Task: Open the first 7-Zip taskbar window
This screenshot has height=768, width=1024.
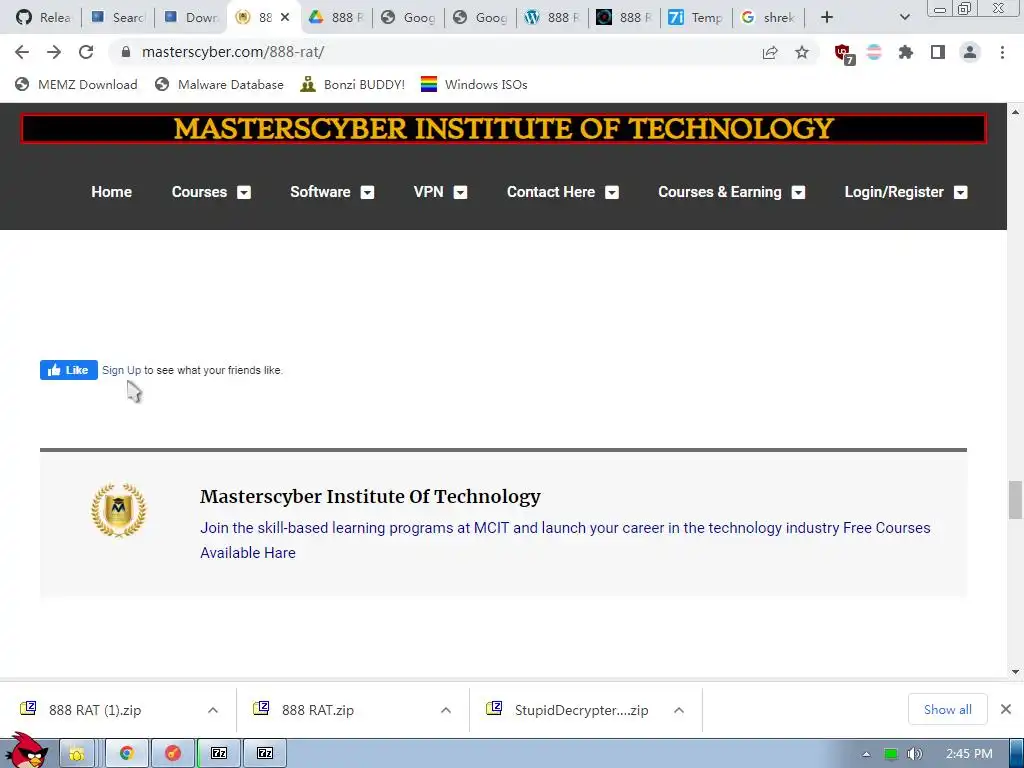Action: [x=219, y=754]
